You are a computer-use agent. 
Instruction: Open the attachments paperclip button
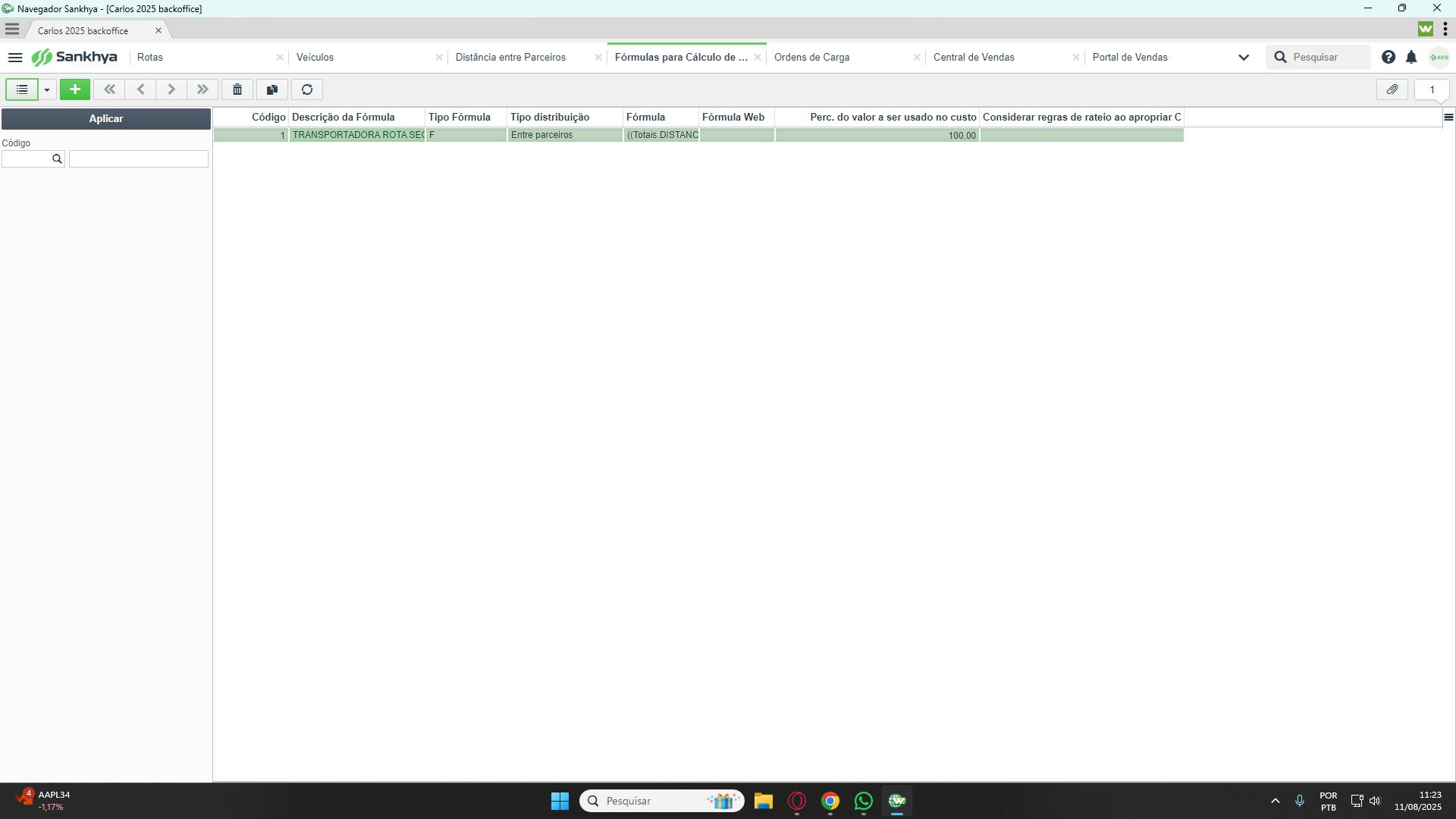tap(1392, 89)
